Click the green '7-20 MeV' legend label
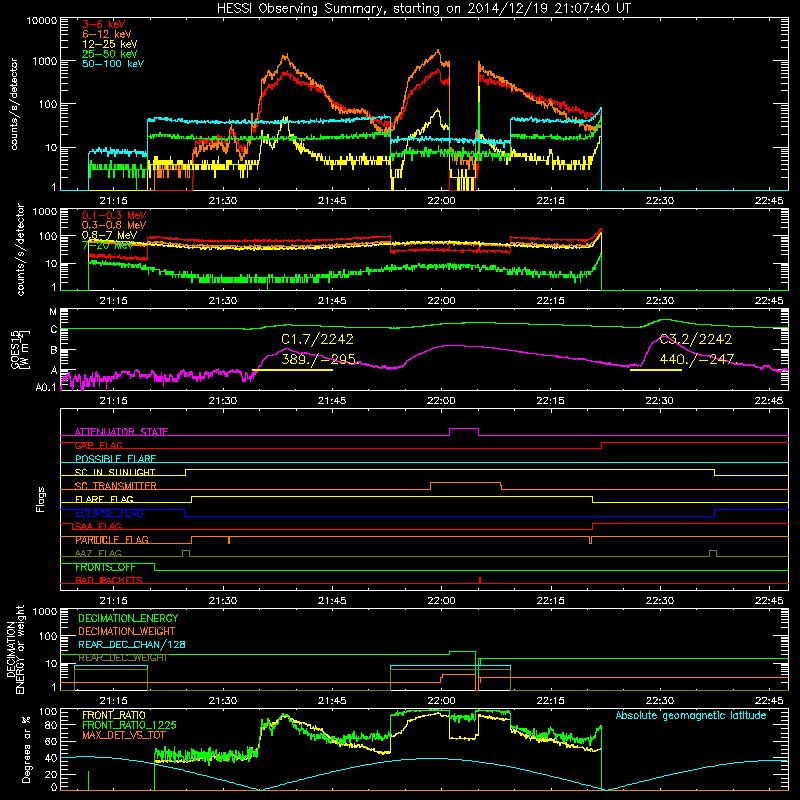Screen dimensions: 800x800 click(x=107, y=245)
